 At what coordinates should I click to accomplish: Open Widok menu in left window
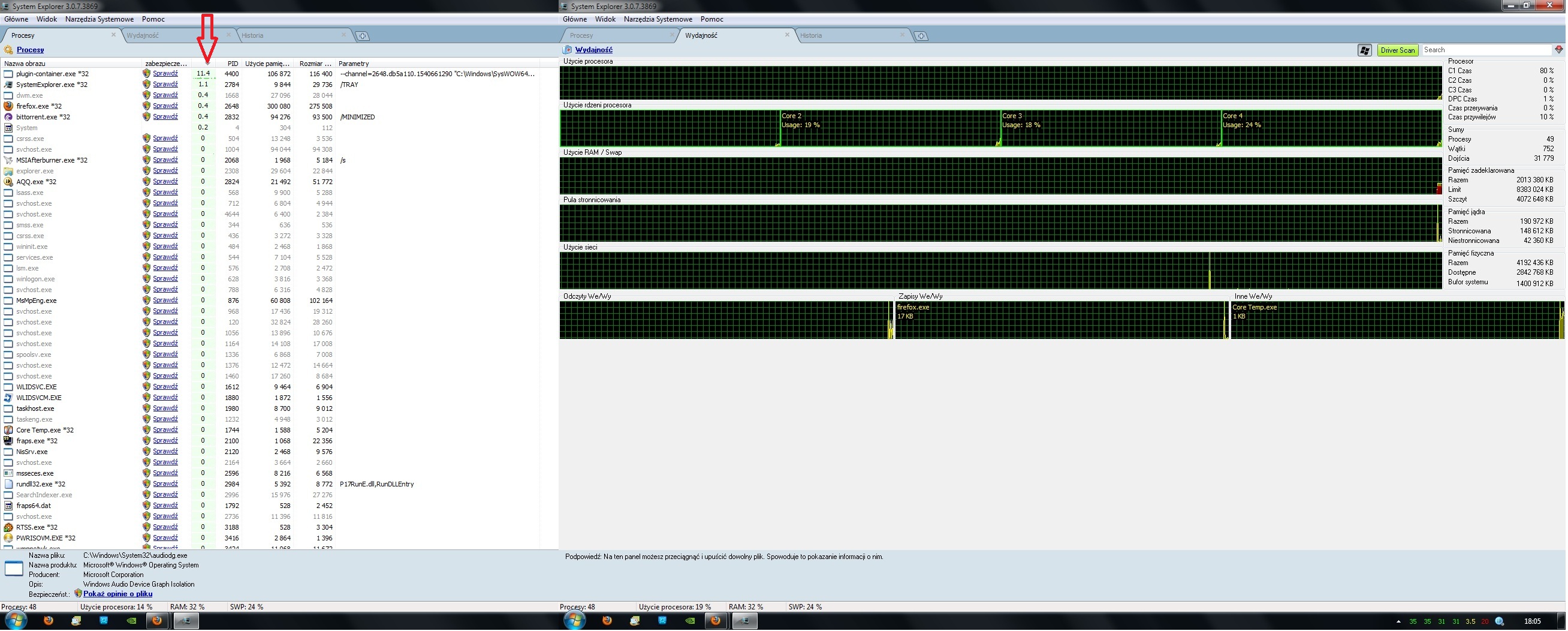(47, 19)
